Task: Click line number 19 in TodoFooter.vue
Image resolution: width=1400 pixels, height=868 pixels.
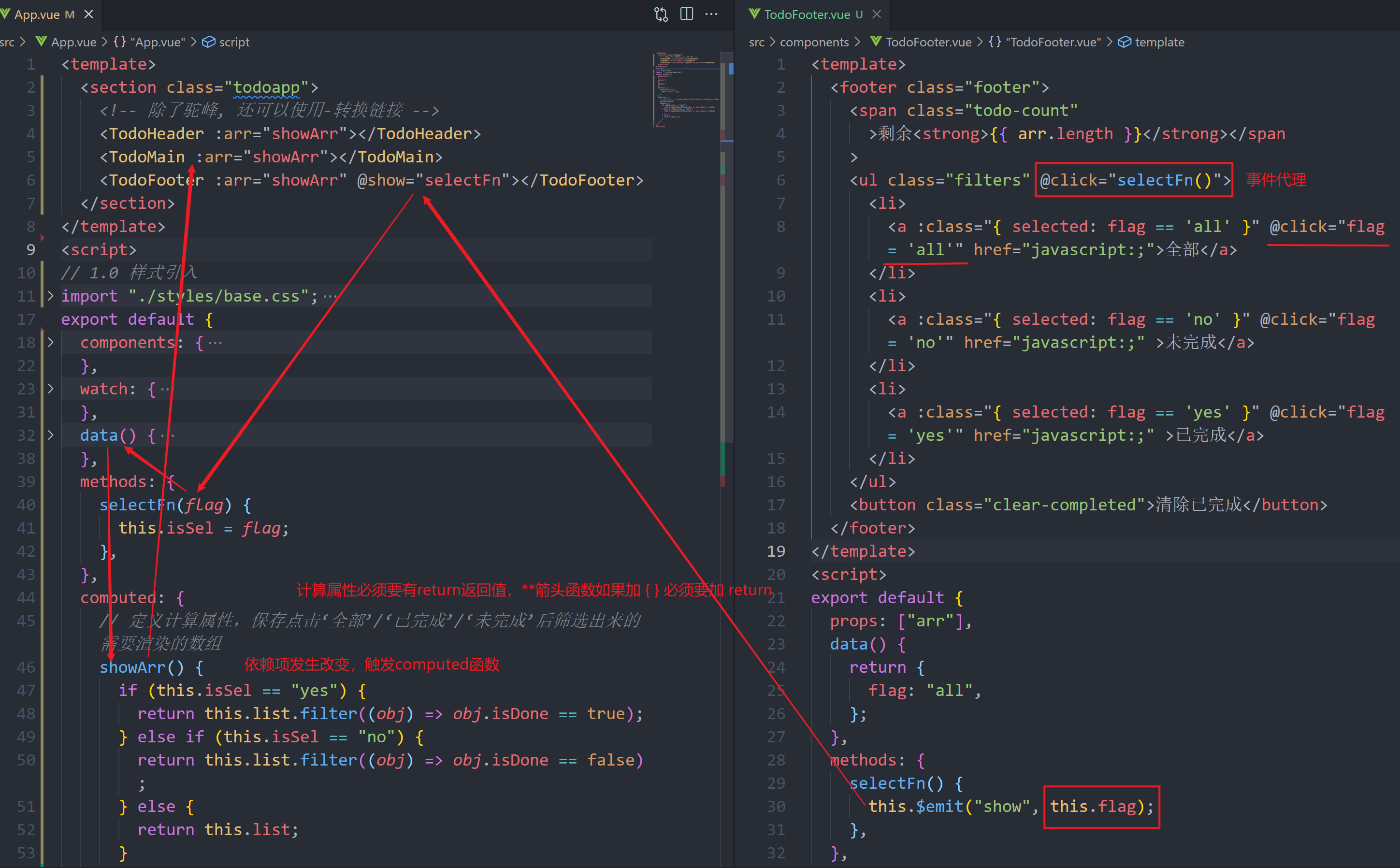Action: [776, 551]
